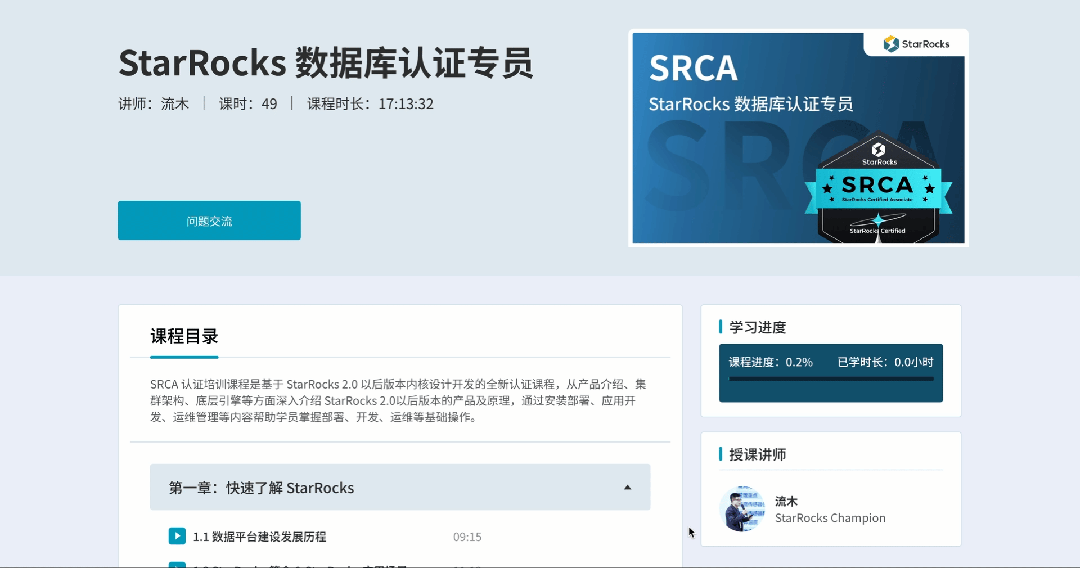Select the 课程目录 tab heading
Screen dimensions: 1080x568
[x=184, y=336]
